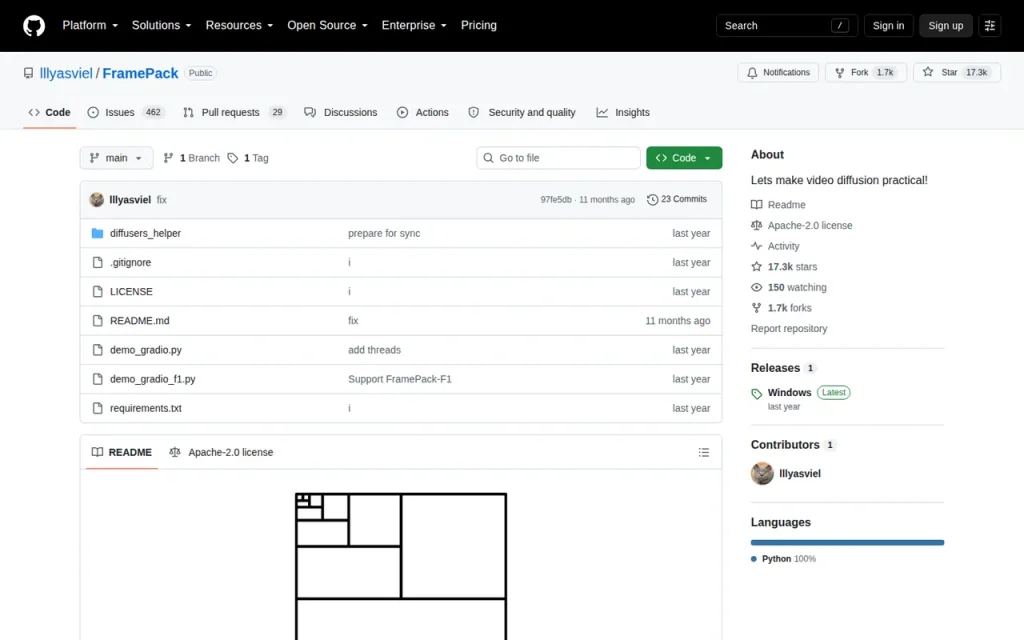Open Apache-2.0 license link in About
This screenshot has width=1024, height=640.
coord(802,225)
